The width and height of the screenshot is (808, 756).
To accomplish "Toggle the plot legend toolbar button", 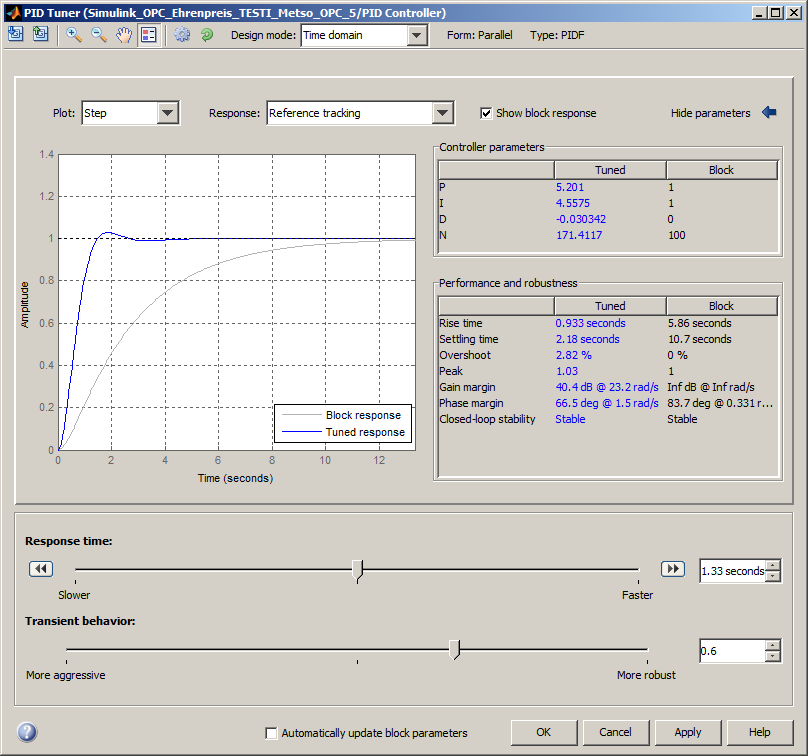I will (149, 35).
